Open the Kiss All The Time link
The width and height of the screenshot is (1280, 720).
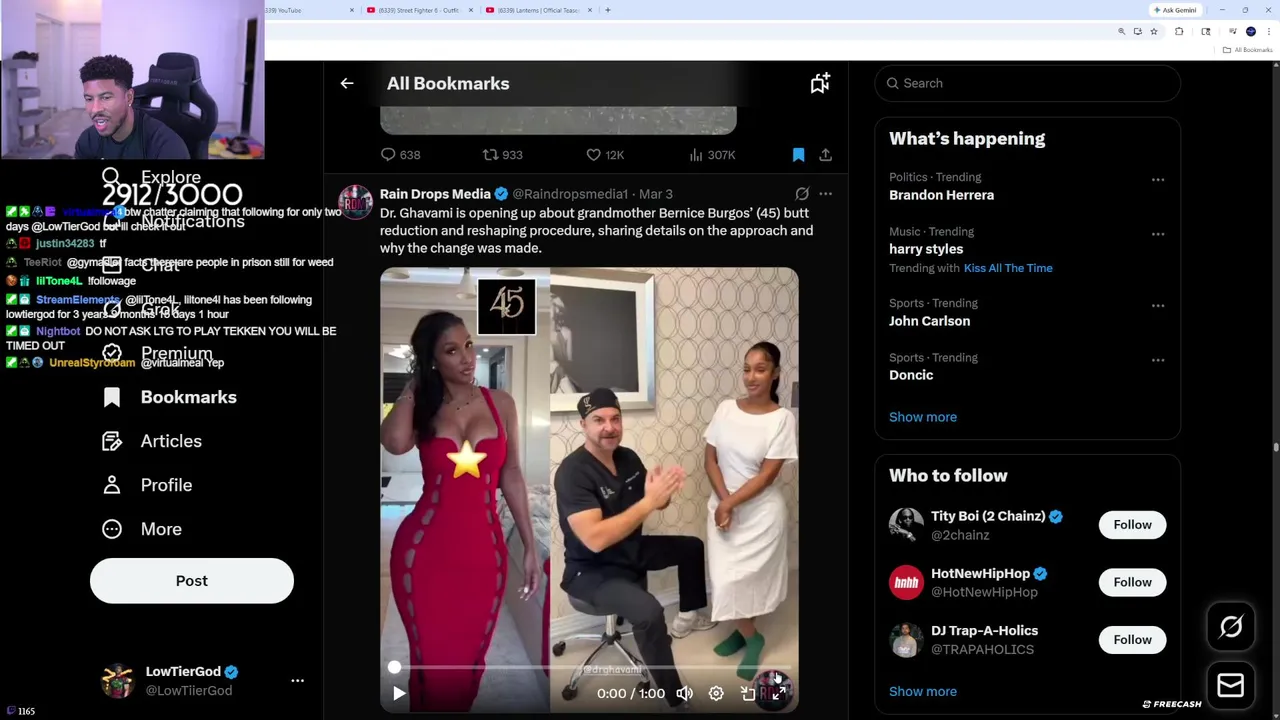[1008, 268]
